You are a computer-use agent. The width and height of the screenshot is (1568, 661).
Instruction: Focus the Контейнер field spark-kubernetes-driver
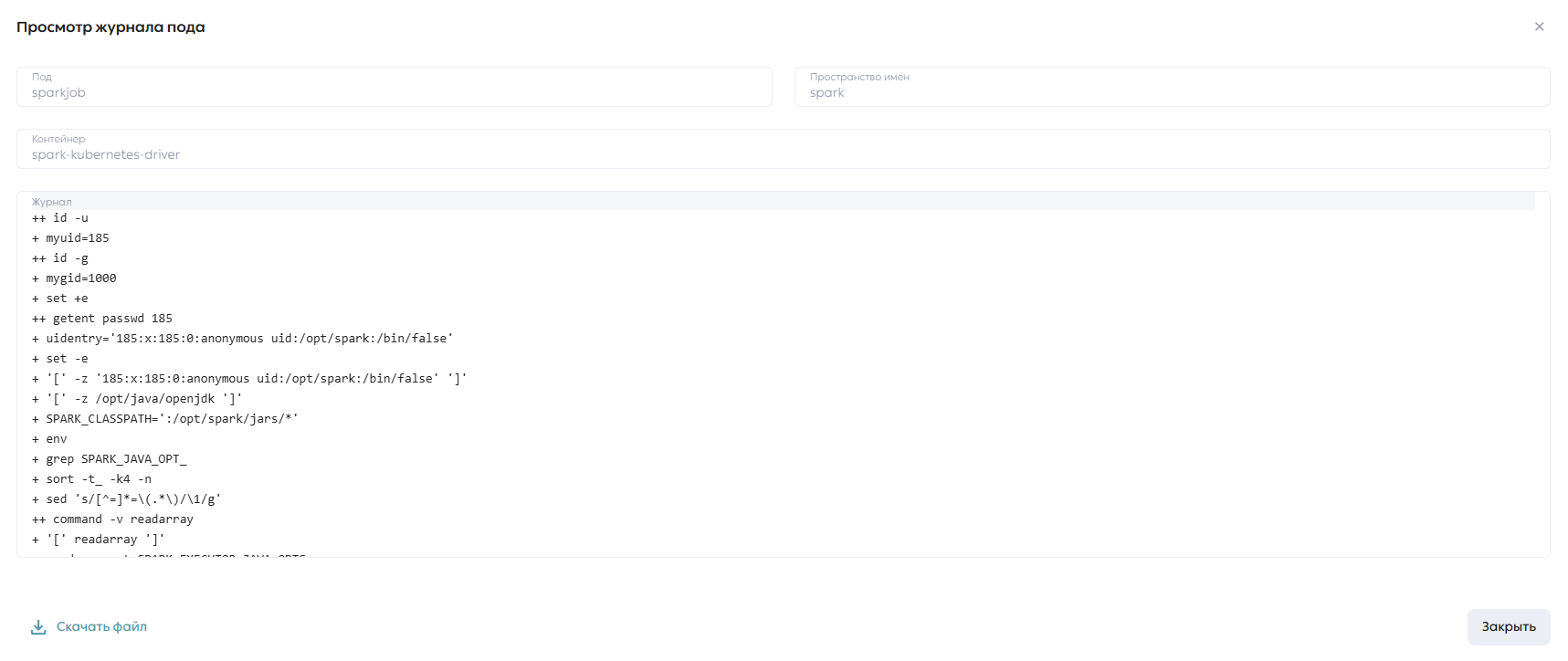coord(784,149)
